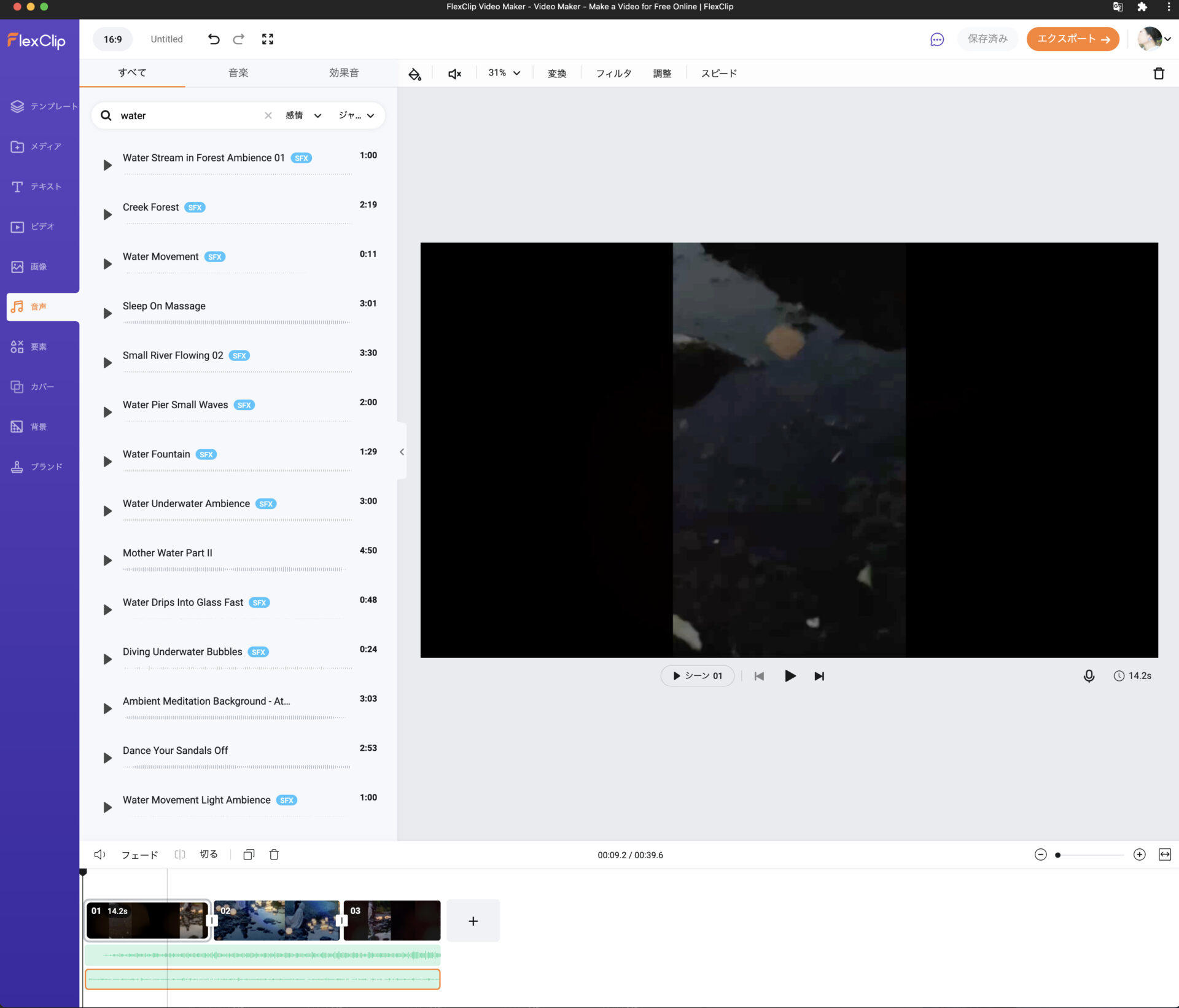Open the 背景 (Background) panel

(39, 426)
